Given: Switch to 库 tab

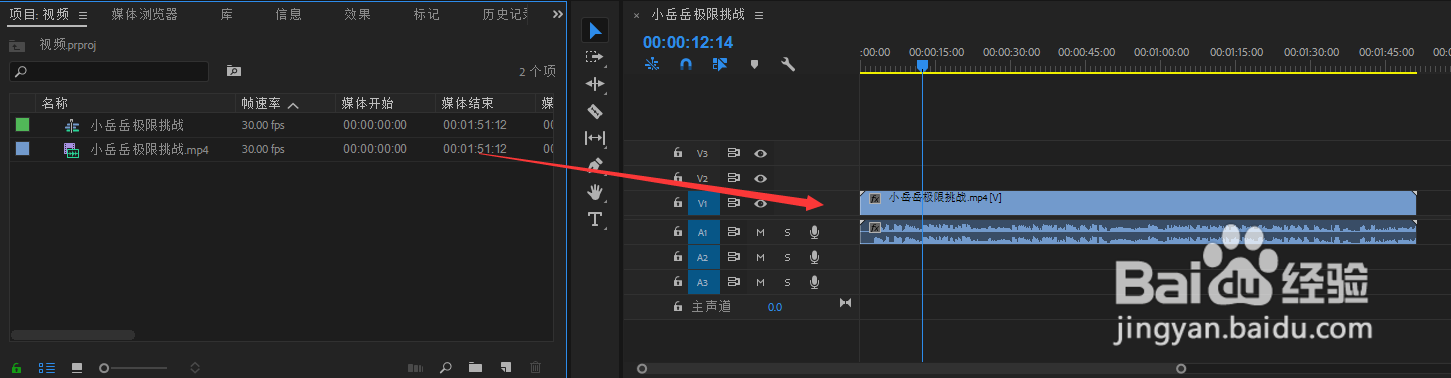Looking at the screenshot, I should tap(227, 14).
